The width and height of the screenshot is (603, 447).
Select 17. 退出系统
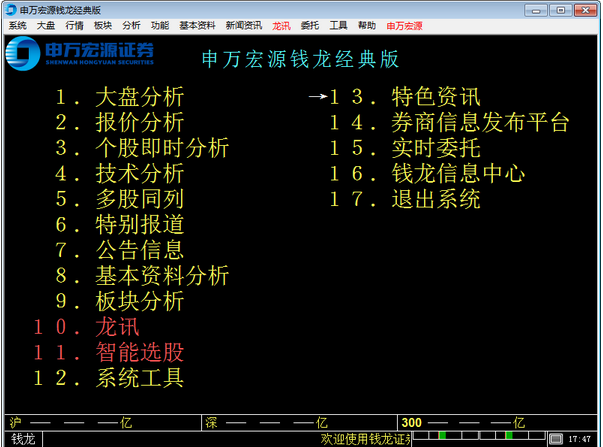coord(405,199)
